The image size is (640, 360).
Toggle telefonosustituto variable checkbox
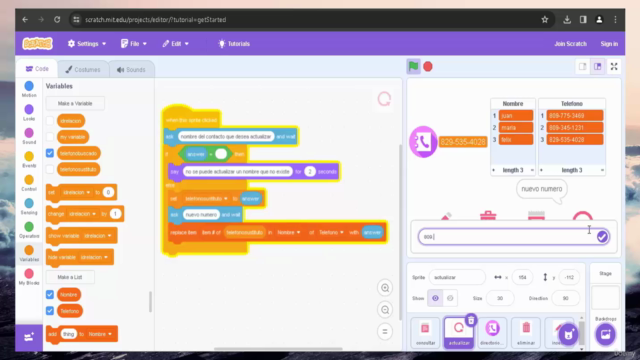click(x=50, y=169)
